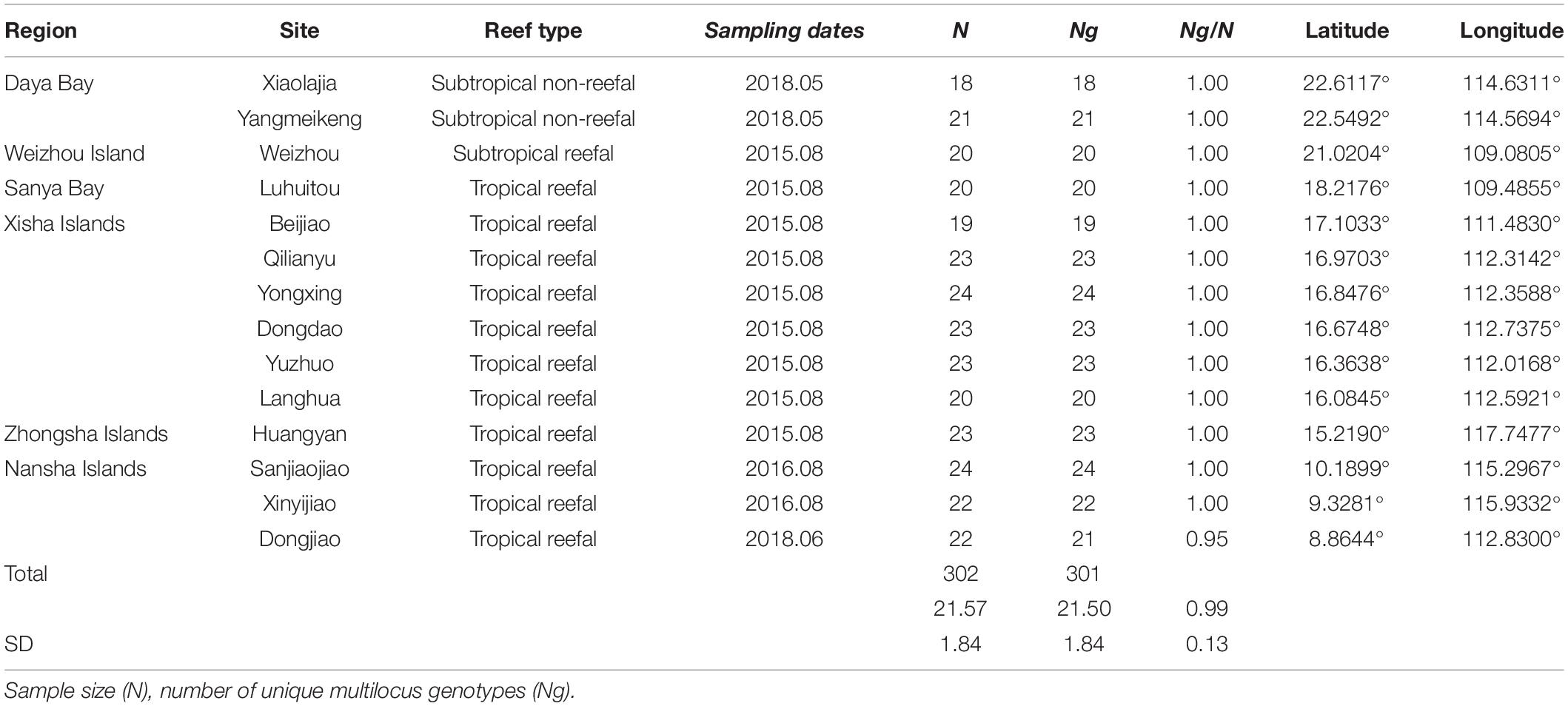Click the Subtropical reefal reef type cell
Viewport: 1568px width, 706px height.
[x=533, y=153]
